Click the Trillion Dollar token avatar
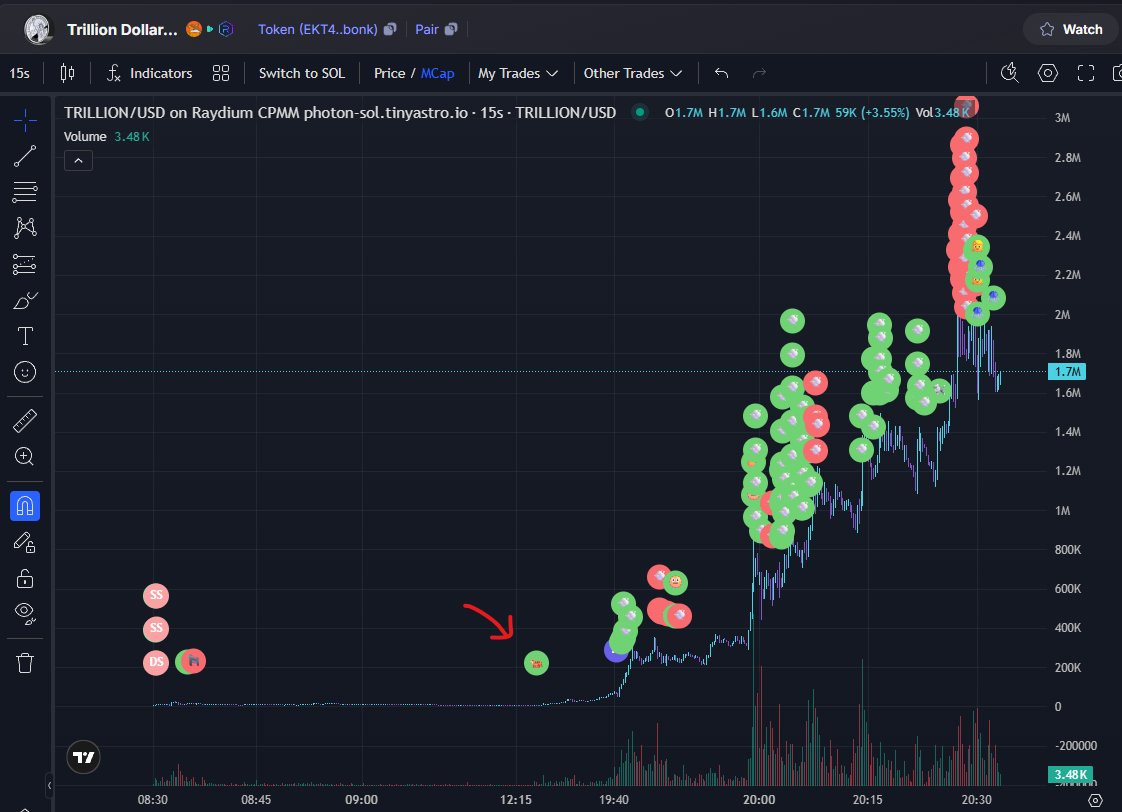Viewport: 1122px width, 812px height. click(38, 29)
